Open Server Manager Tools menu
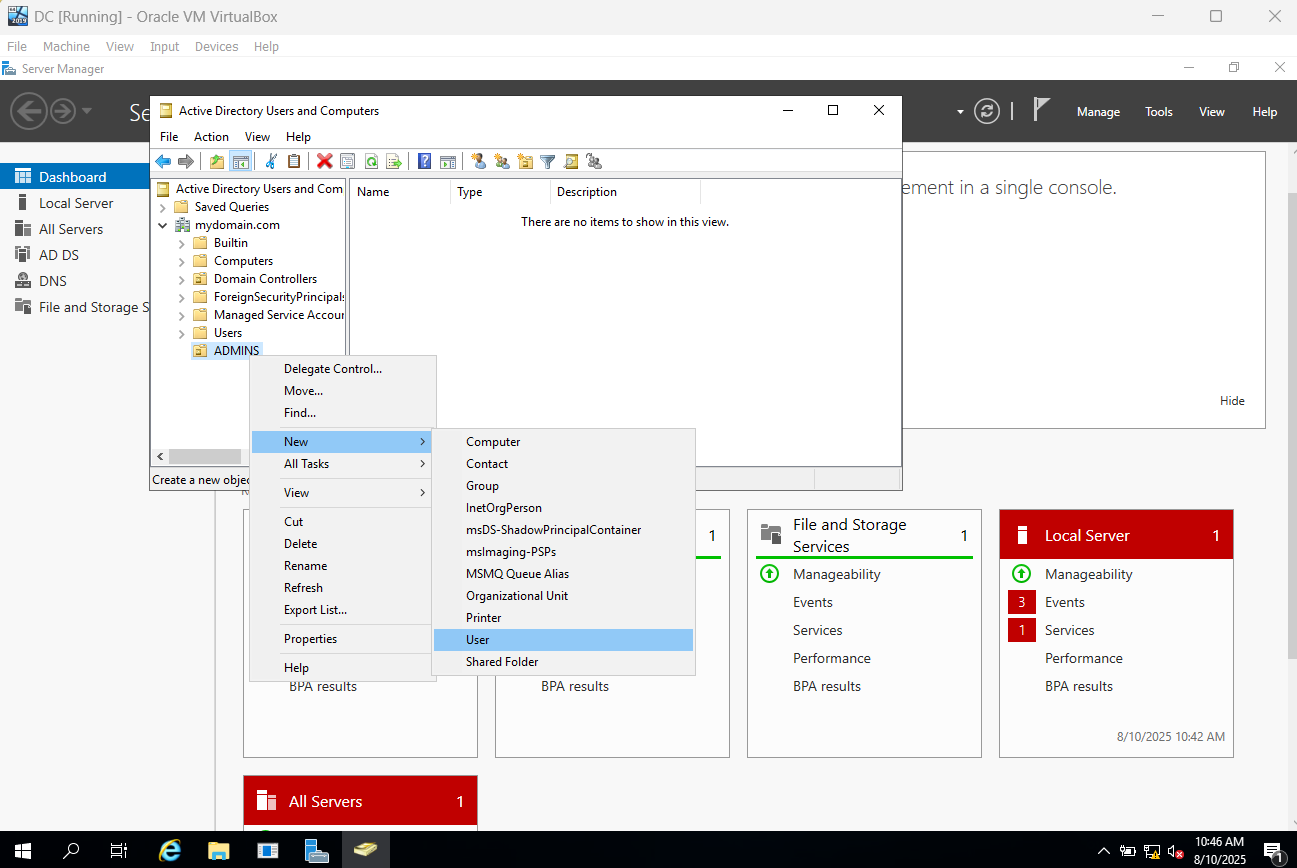This screenshot has width=1297, height=868. pos(1159,112)
